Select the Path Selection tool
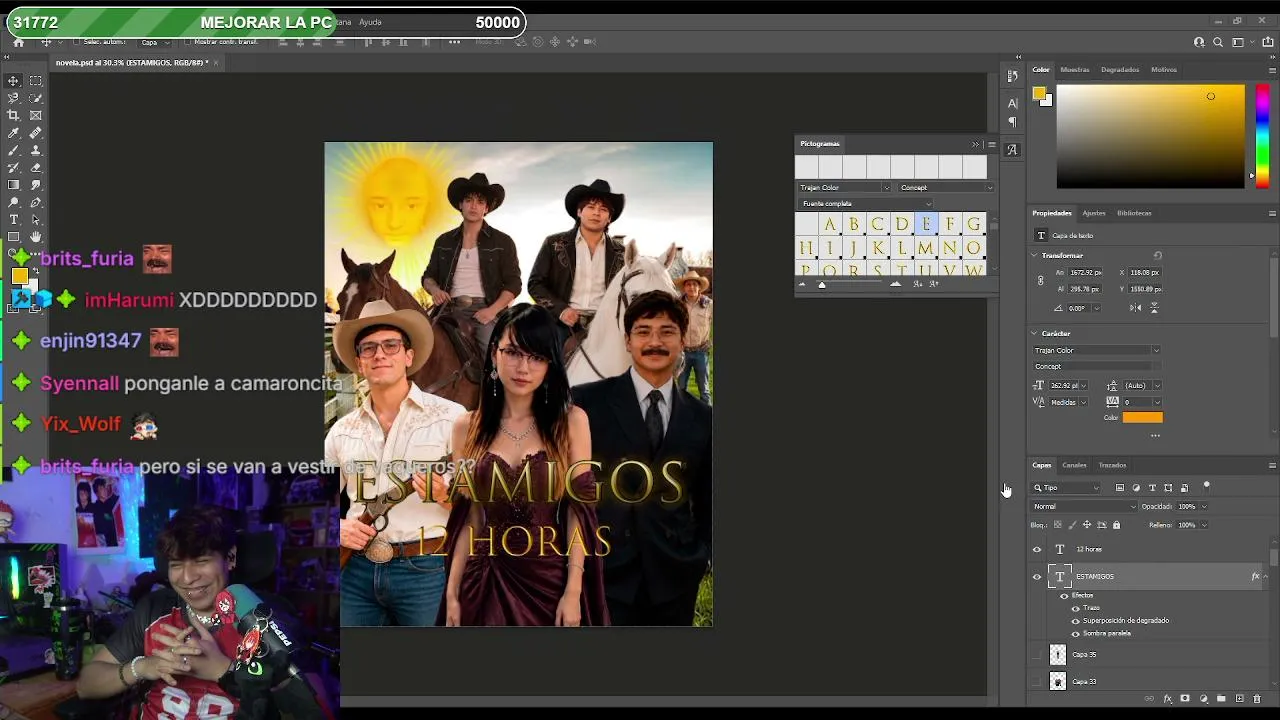The height and width of the screenshot is (720, 1280). [x=36, y=219]
